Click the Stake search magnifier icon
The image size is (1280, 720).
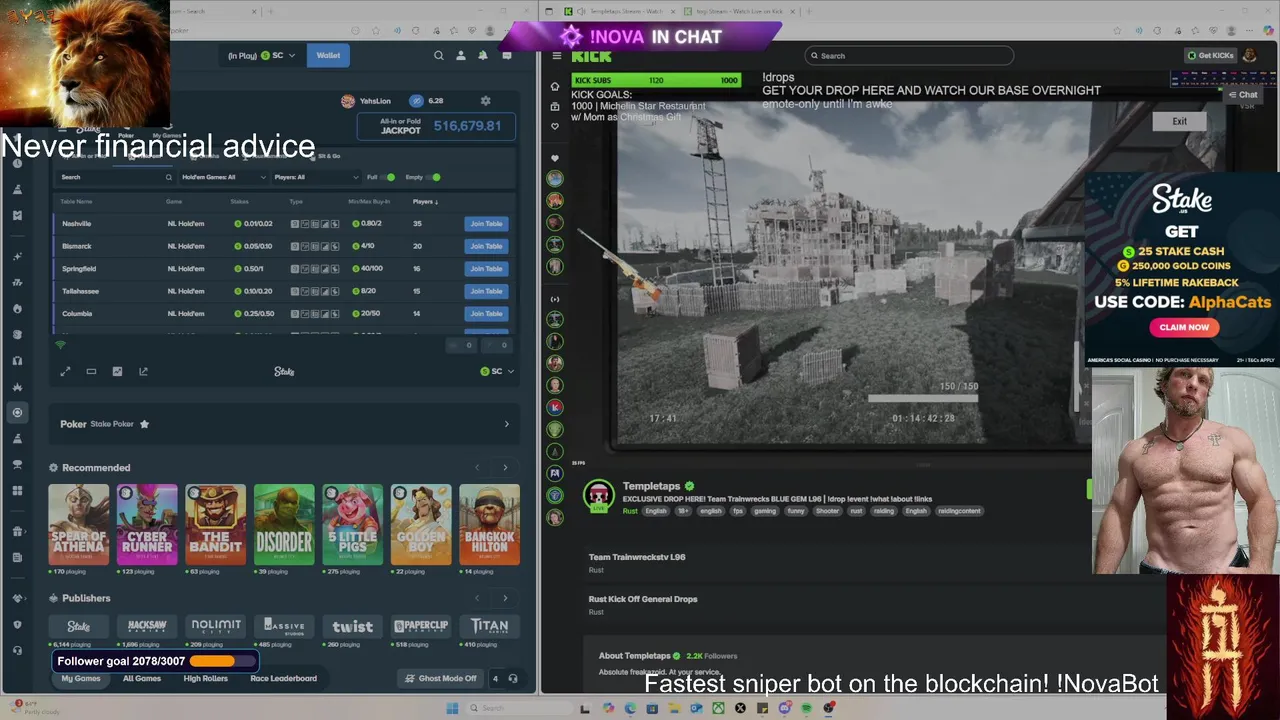tap(438, 56)
